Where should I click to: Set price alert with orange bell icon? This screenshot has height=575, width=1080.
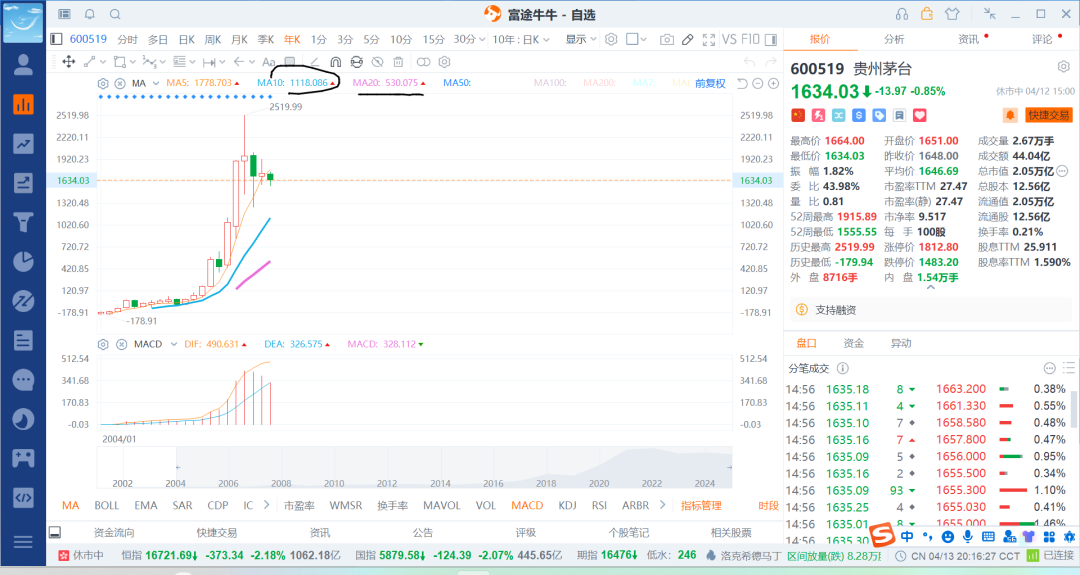1010,115
